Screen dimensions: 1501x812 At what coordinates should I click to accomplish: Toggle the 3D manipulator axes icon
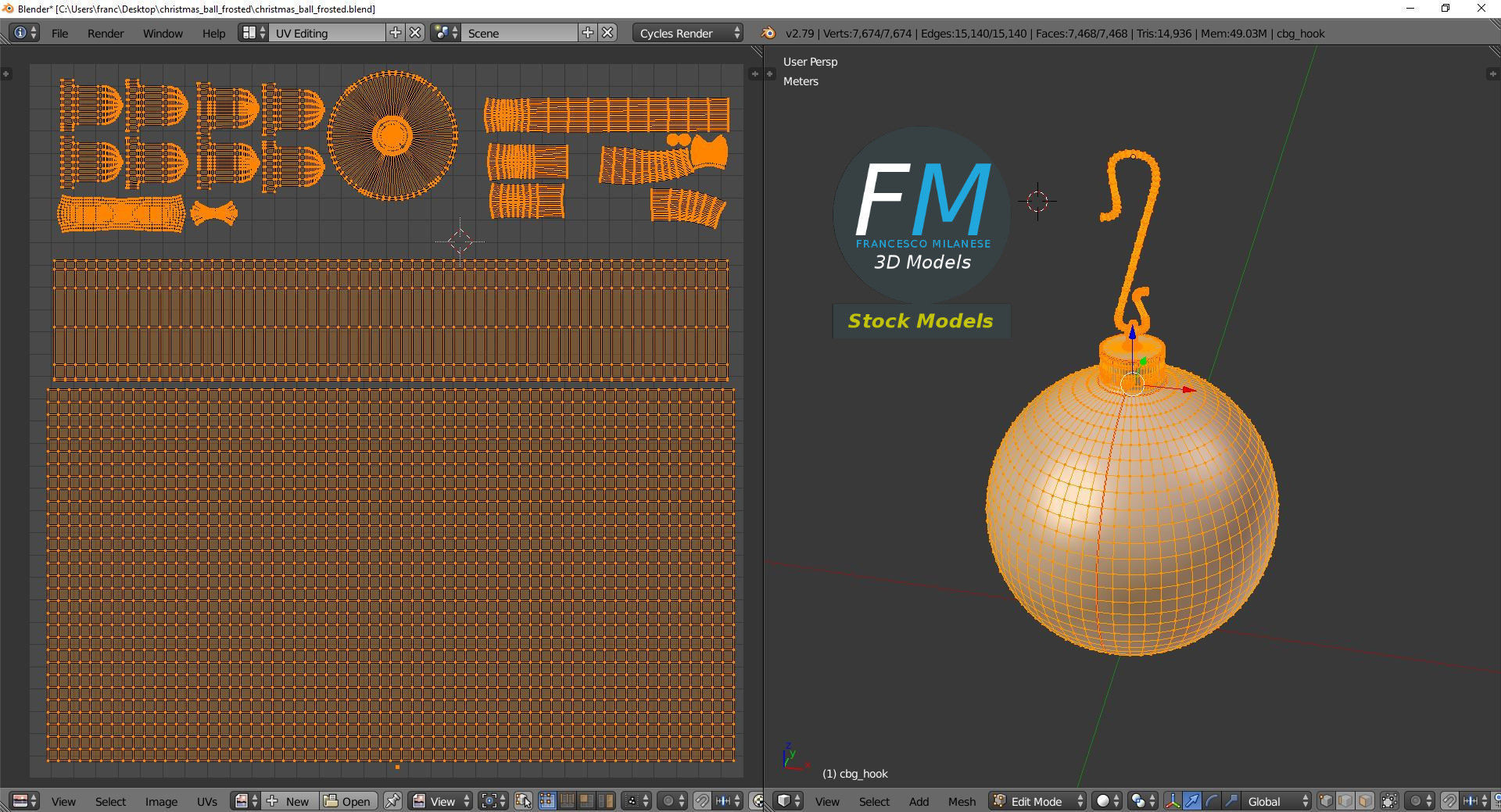click(1173, 801)
